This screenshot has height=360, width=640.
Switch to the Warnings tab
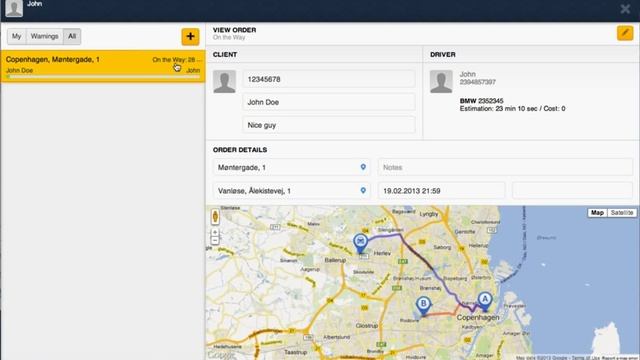(44, 36)
